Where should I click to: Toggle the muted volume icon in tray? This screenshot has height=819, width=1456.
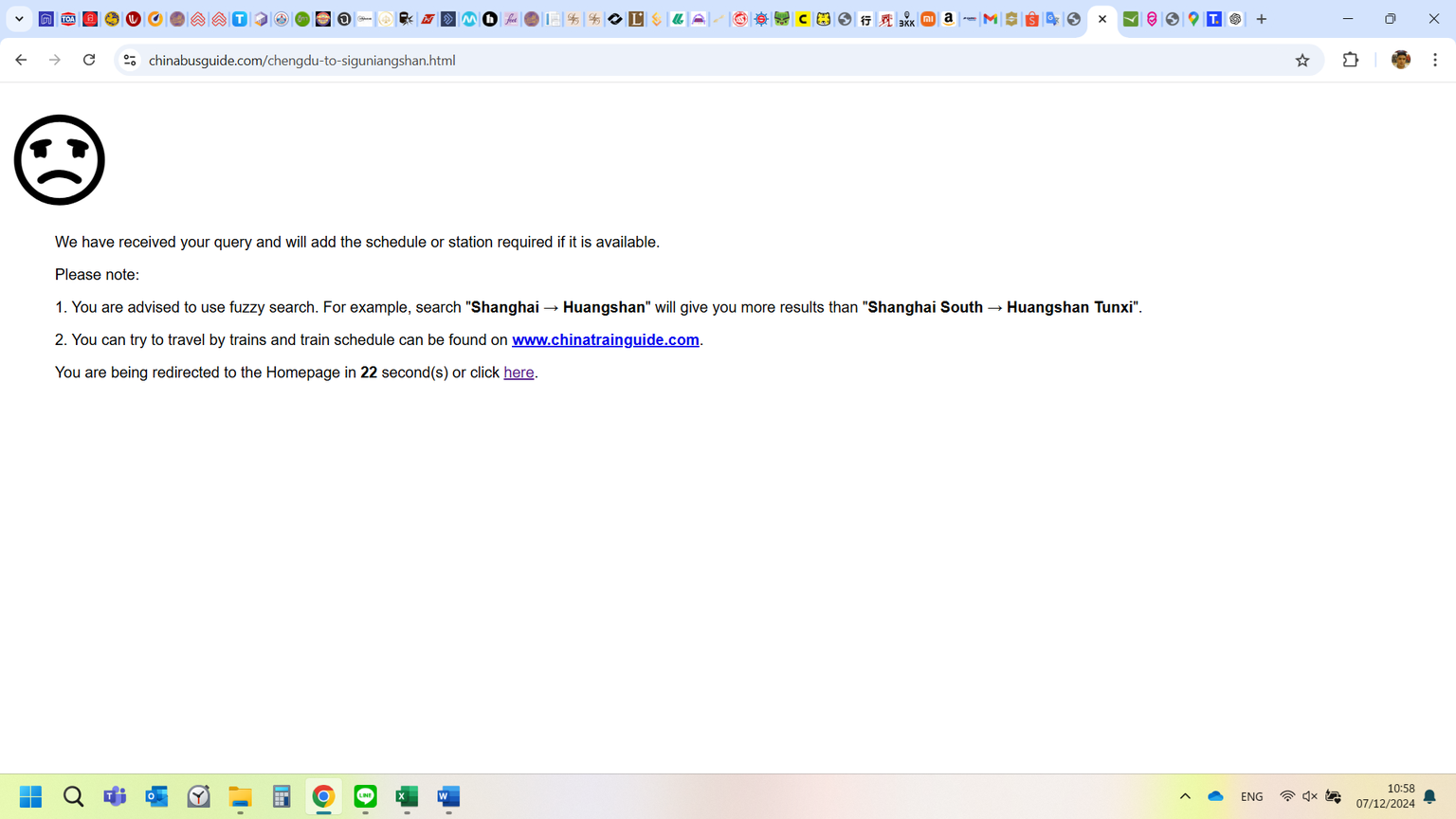1310,796
